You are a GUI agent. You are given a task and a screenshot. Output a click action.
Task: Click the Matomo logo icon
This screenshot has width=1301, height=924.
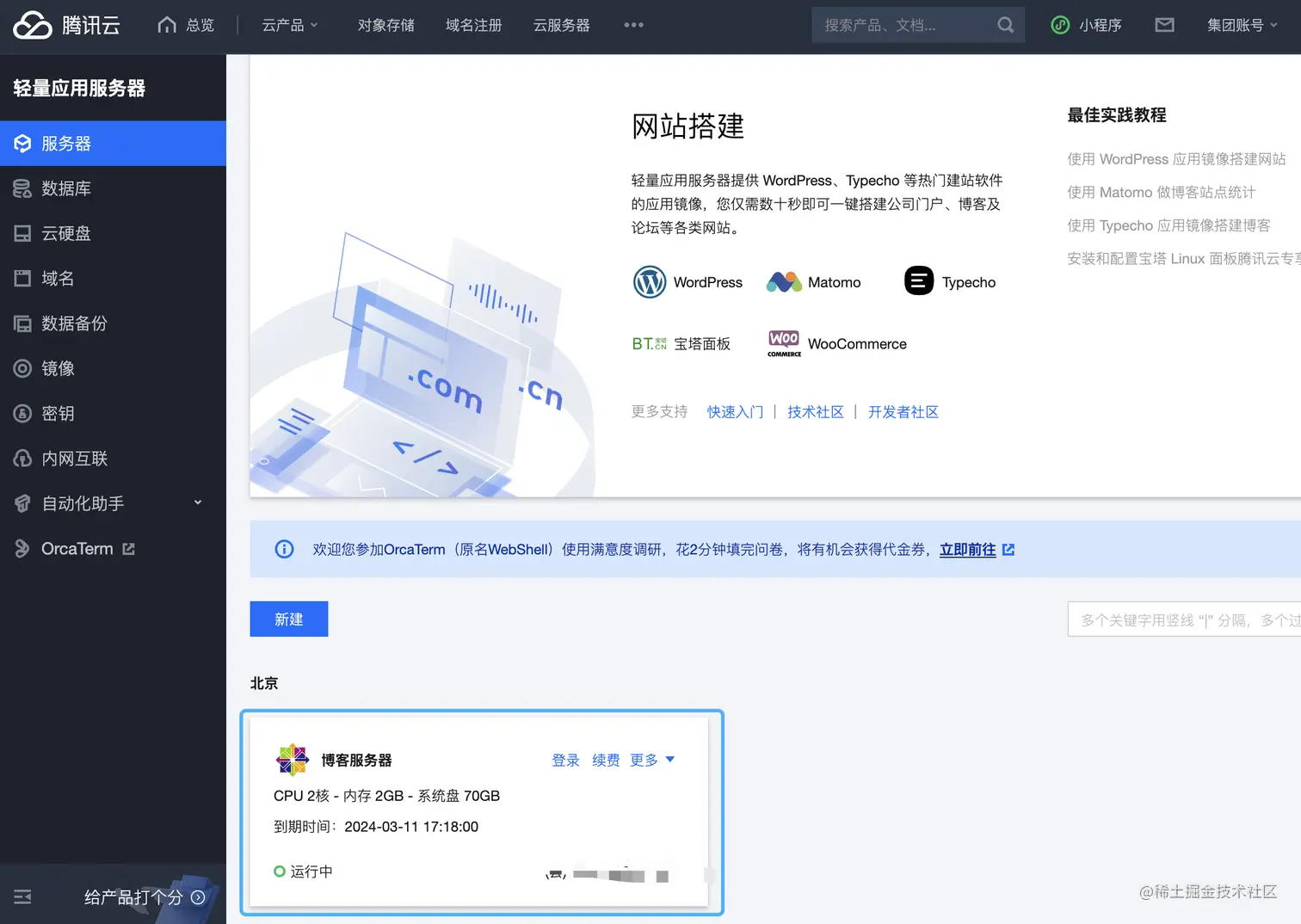[x=784, y=282]
